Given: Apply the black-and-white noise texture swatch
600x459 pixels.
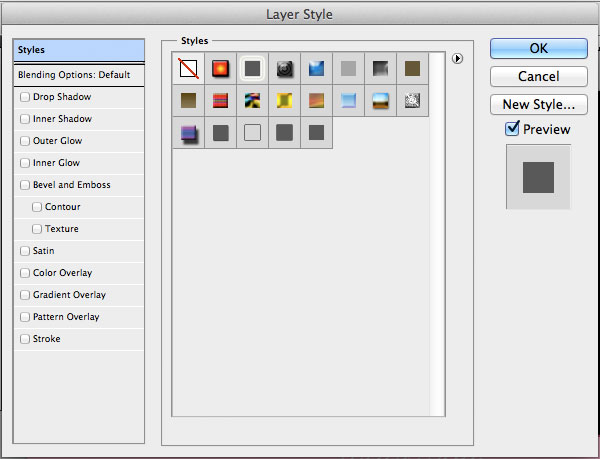Looking at the screenshot, I should tap(412, 101).
